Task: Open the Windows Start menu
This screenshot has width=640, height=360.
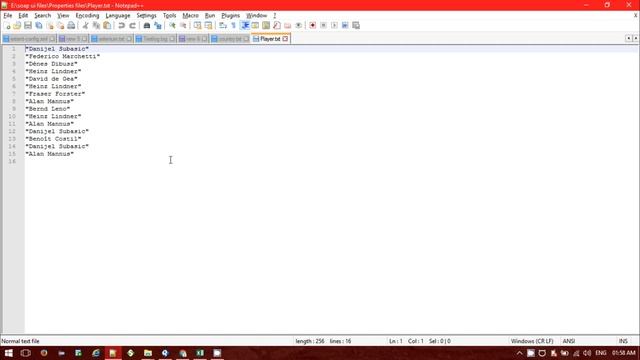Action: point(9,353)
